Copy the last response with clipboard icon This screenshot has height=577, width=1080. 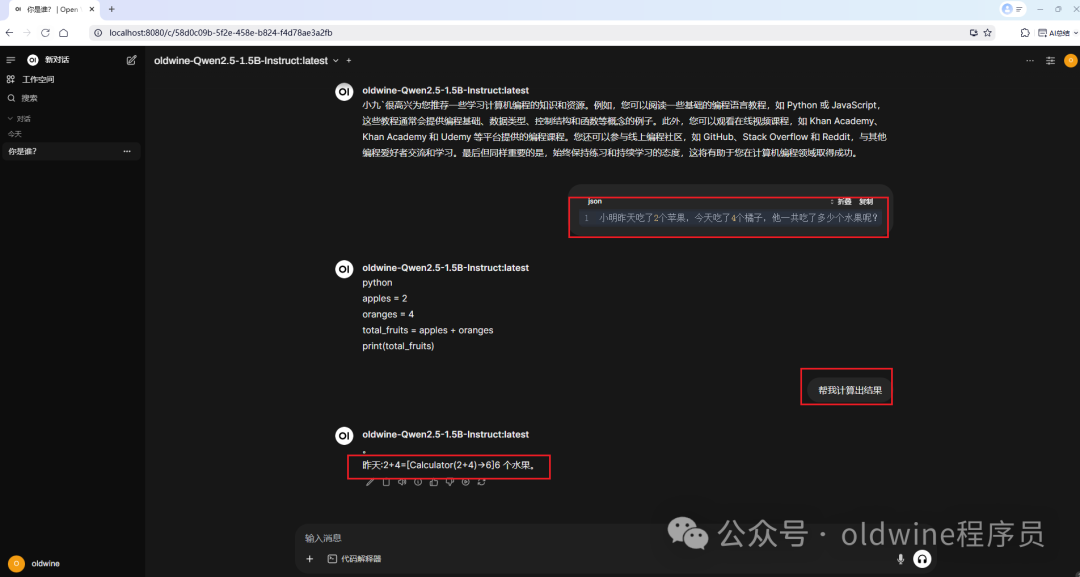point(386,482)
